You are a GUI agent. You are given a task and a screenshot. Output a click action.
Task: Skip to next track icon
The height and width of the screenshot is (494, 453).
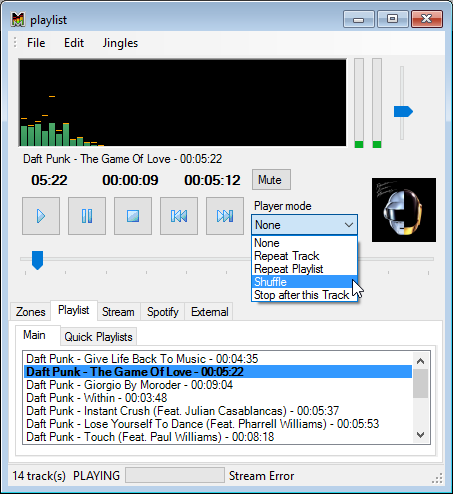point(225,216)
